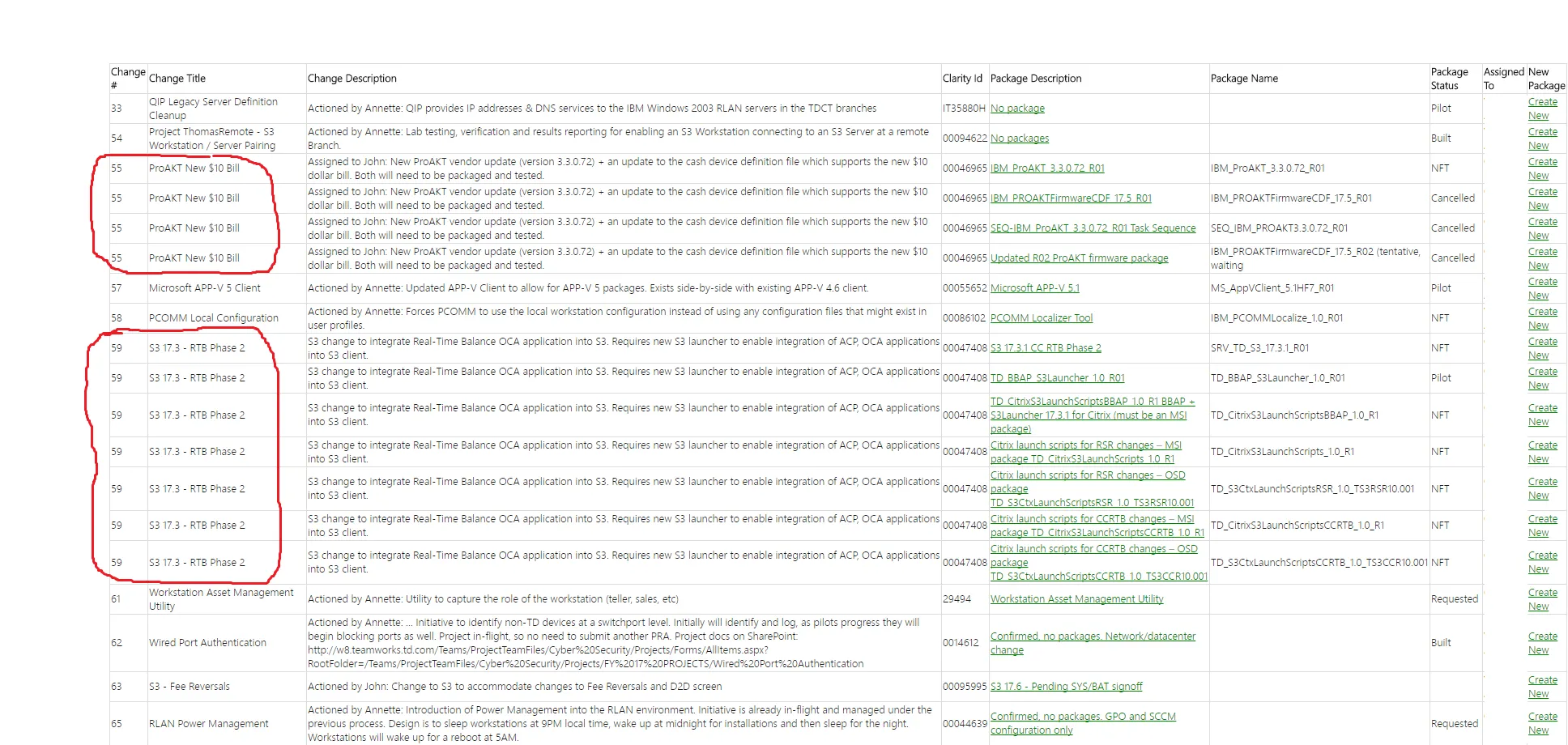Open the "No package" link for change 33
This screenshot has width=1568, height=745.
1017,109
